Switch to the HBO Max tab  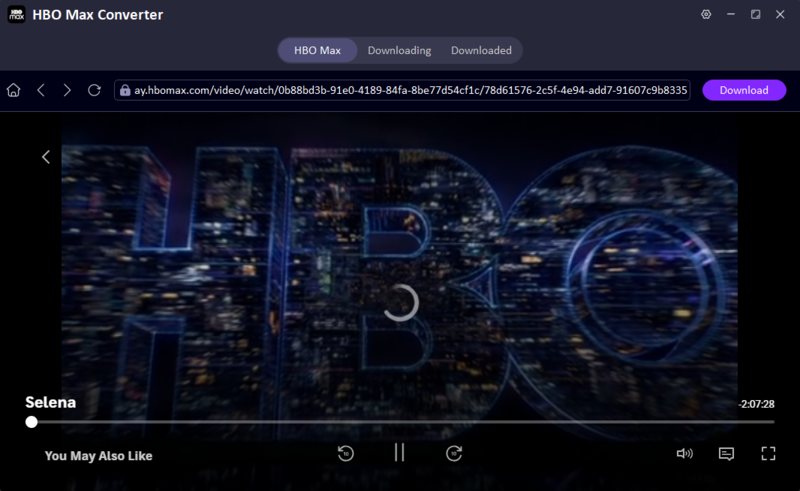pos(317,51)
